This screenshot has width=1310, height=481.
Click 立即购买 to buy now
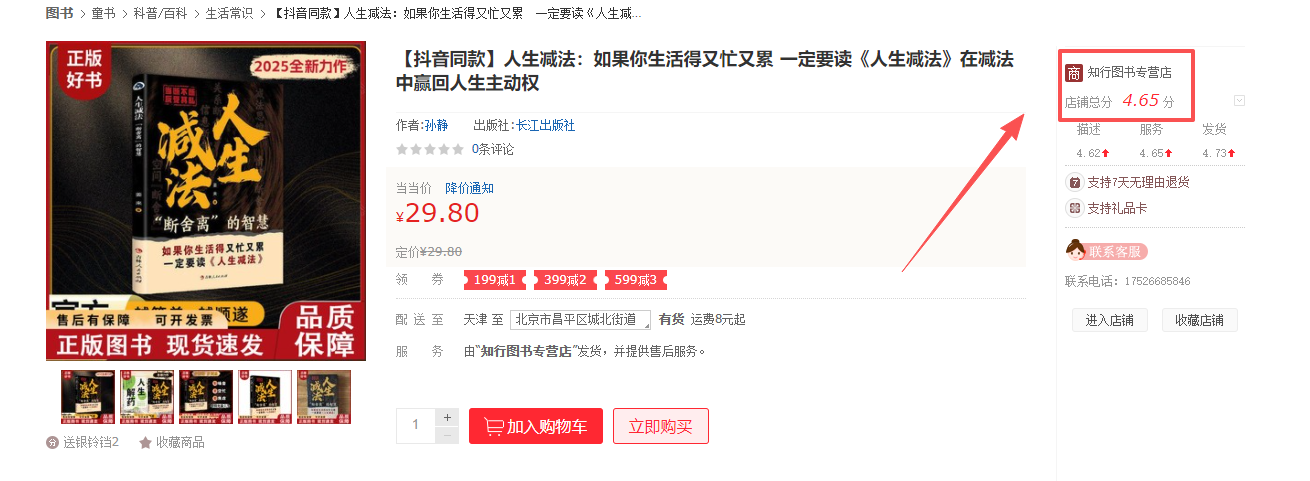coord(660,426)
